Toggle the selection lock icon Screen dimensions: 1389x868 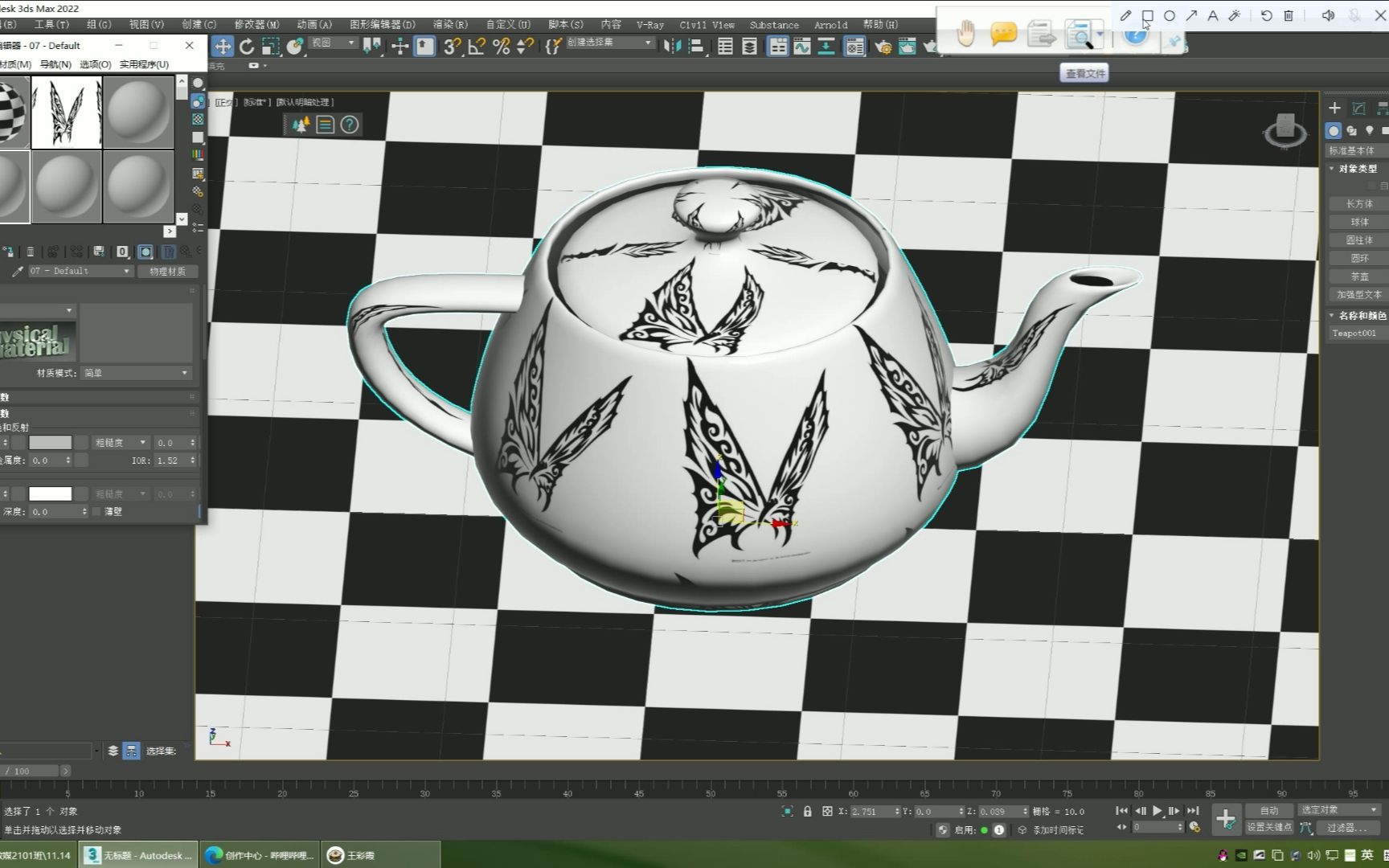click(808, 812)
